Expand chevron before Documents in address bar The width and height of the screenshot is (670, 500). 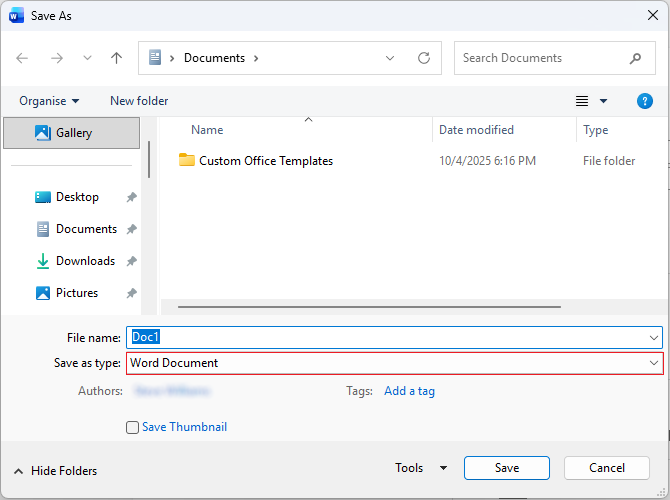click(172, 58)
